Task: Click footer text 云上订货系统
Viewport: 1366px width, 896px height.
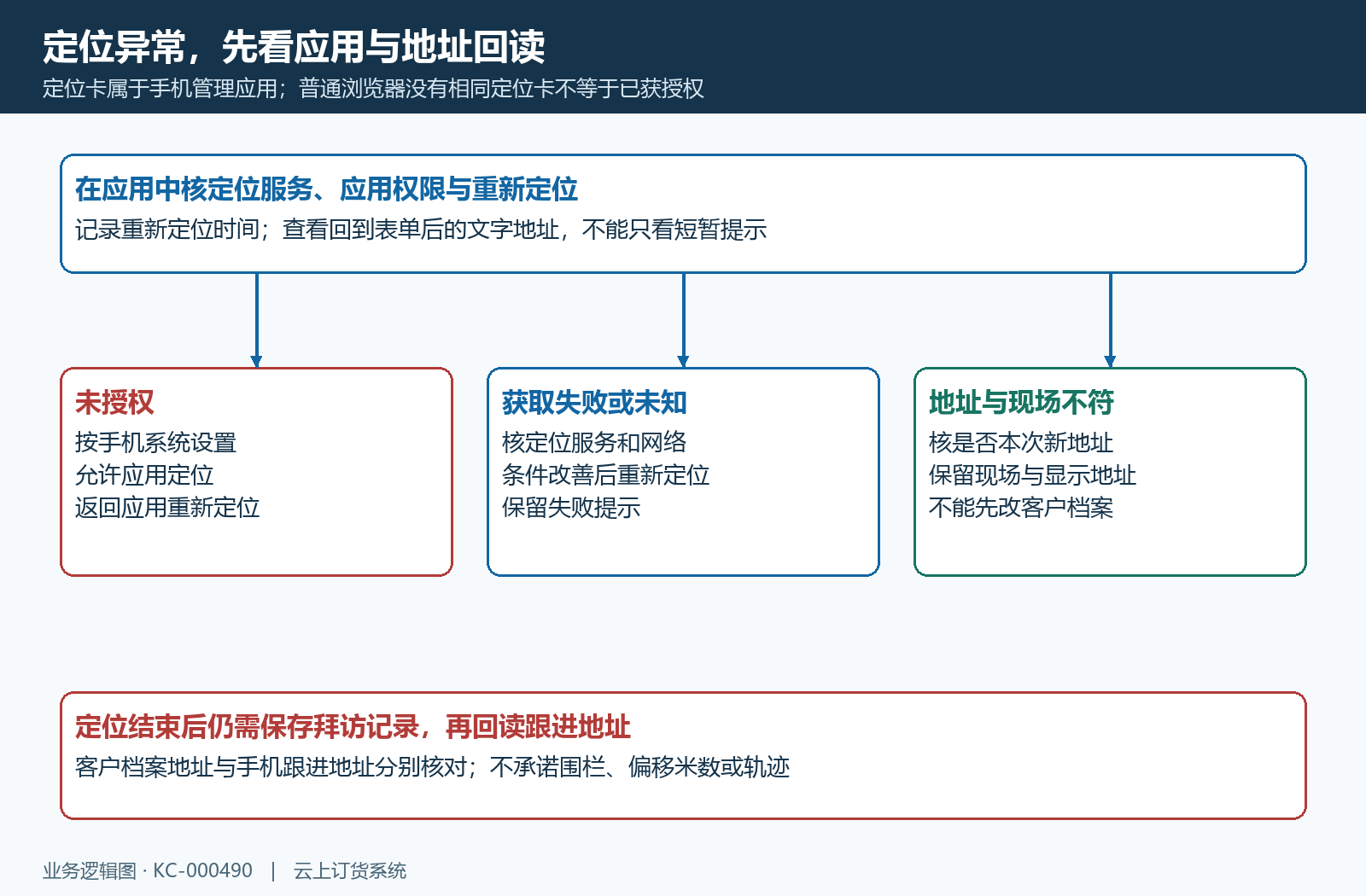Action: point(350,870)
